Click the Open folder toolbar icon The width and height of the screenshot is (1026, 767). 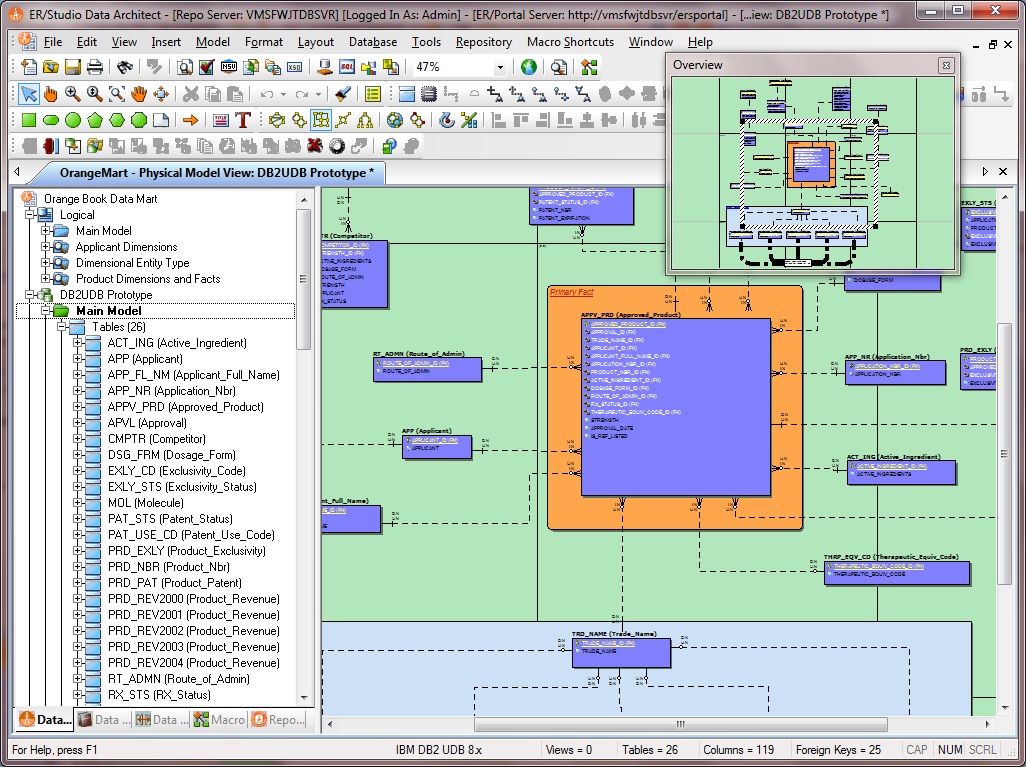coord(50,67)
